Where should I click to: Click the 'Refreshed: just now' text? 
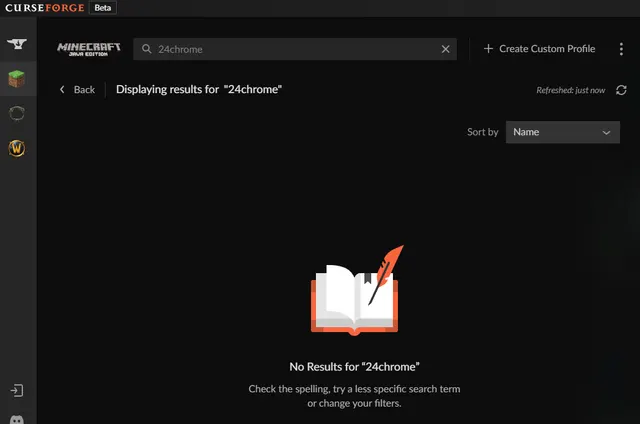(571, 90)
